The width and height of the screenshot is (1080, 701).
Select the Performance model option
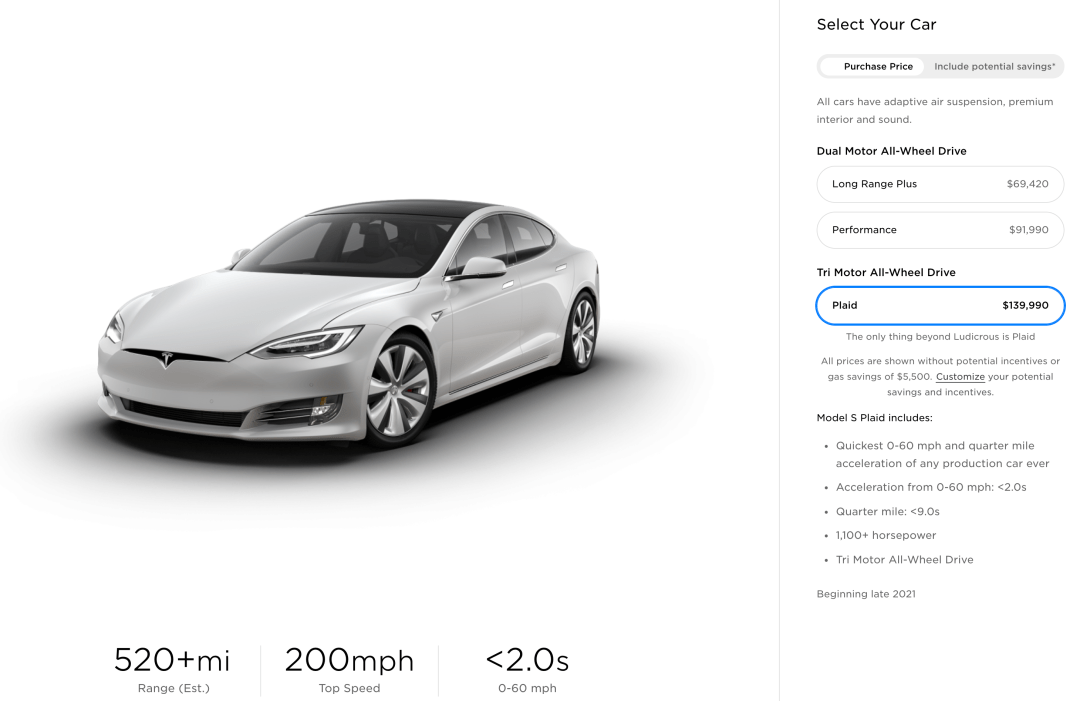click(x=940, y=230)
